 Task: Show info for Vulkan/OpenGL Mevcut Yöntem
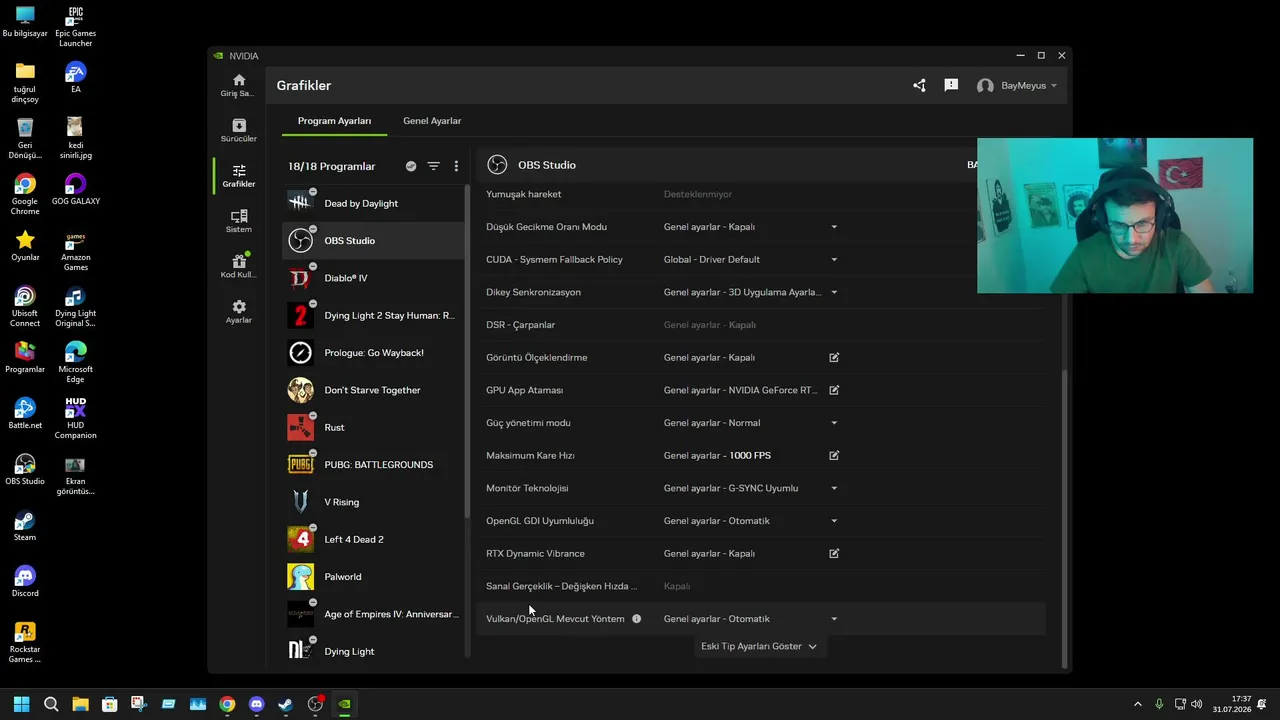(x=636, y=619)
